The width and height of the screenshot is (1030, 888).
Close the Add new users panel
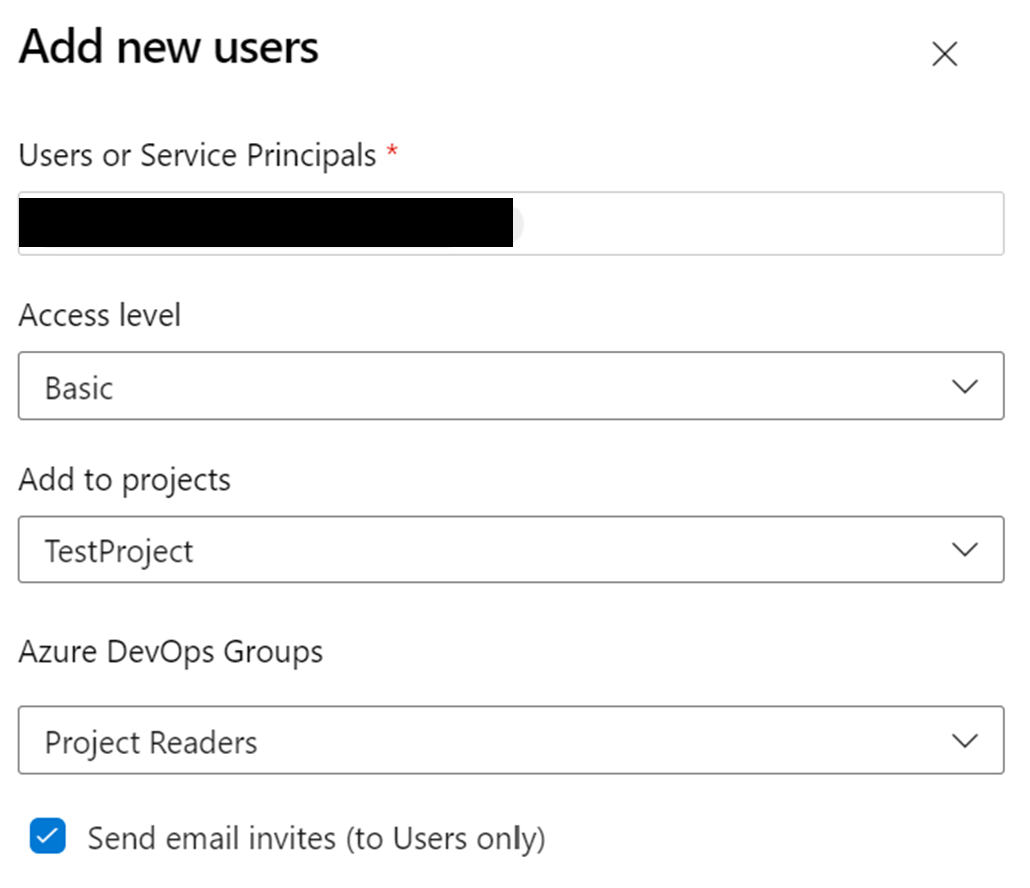[x=944, y=54]
